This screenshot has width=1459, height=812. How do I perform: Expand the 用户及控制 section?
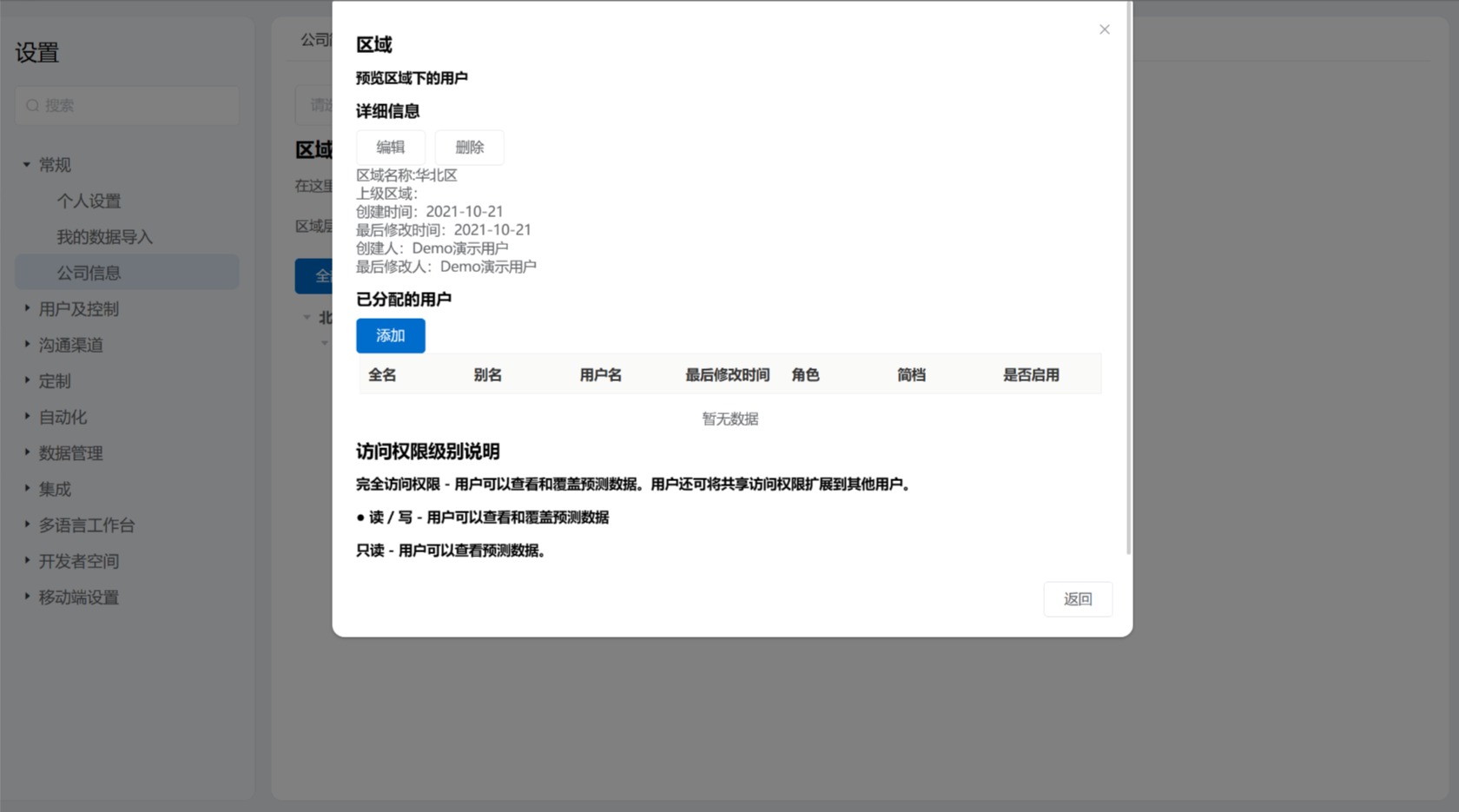pos(78,309)
